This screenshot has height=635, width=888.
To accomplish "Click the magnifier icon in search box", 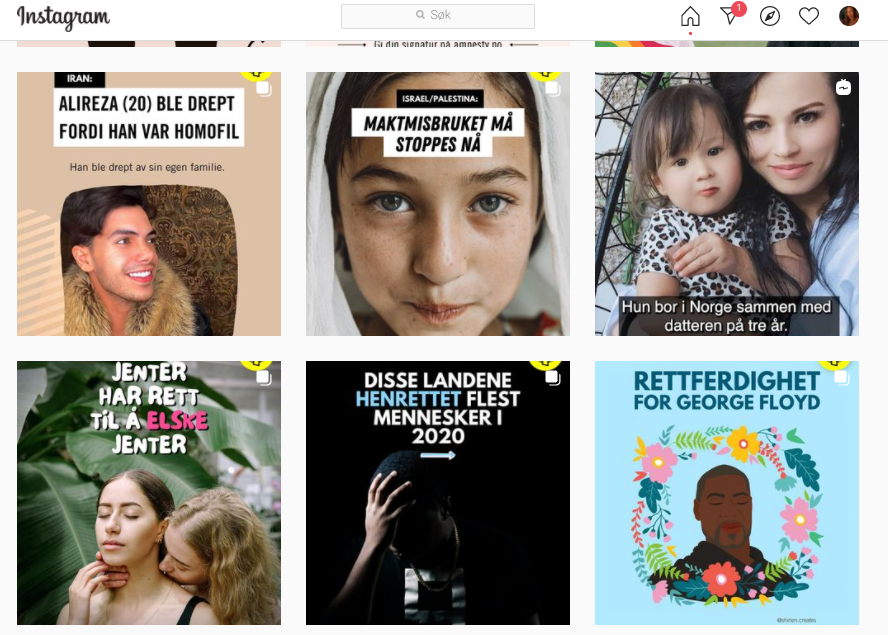I will (420, 15).
